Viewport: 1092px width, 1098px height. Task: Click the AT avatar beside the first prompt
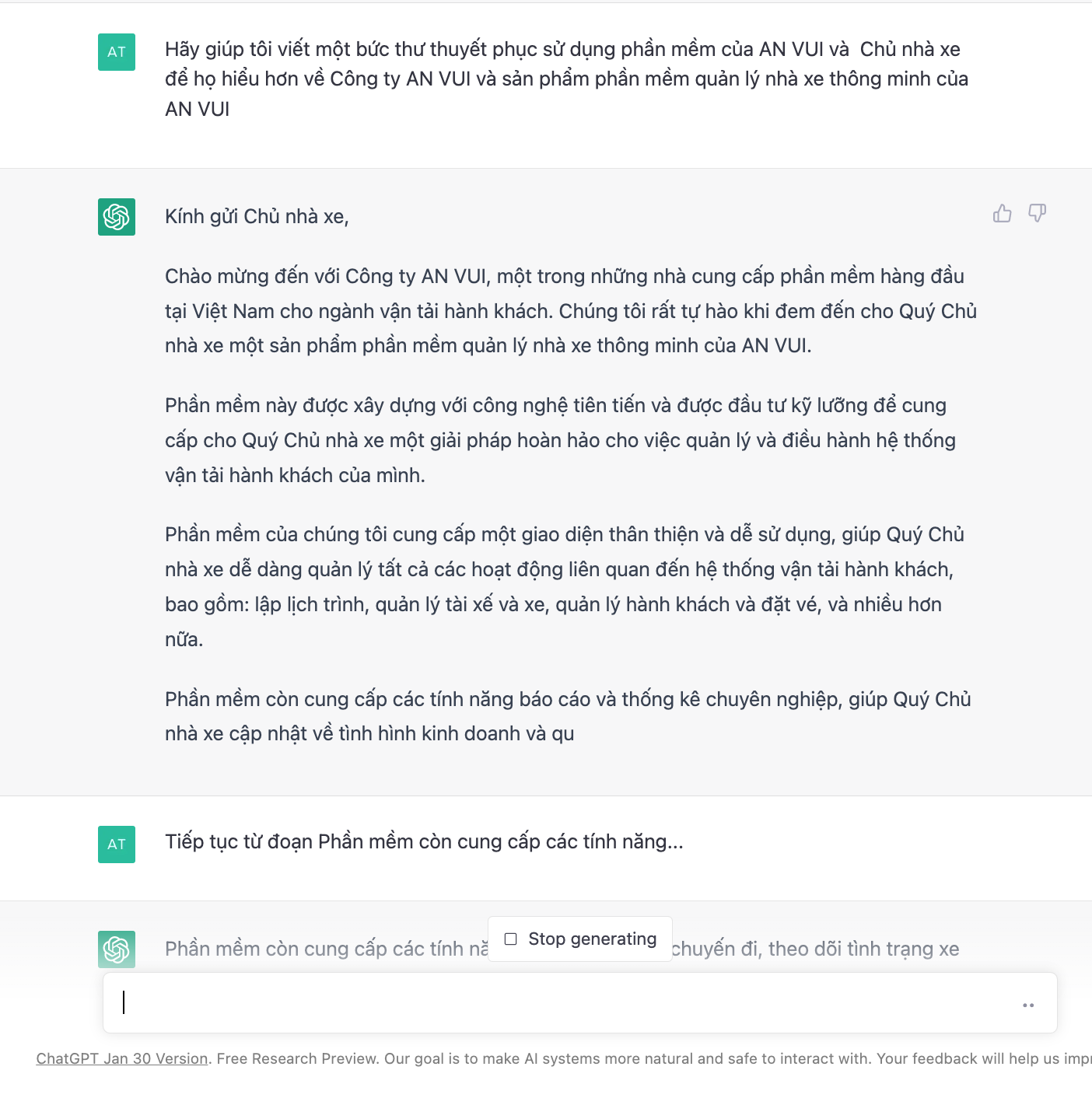pyautogui.click(x=117, y=52)
